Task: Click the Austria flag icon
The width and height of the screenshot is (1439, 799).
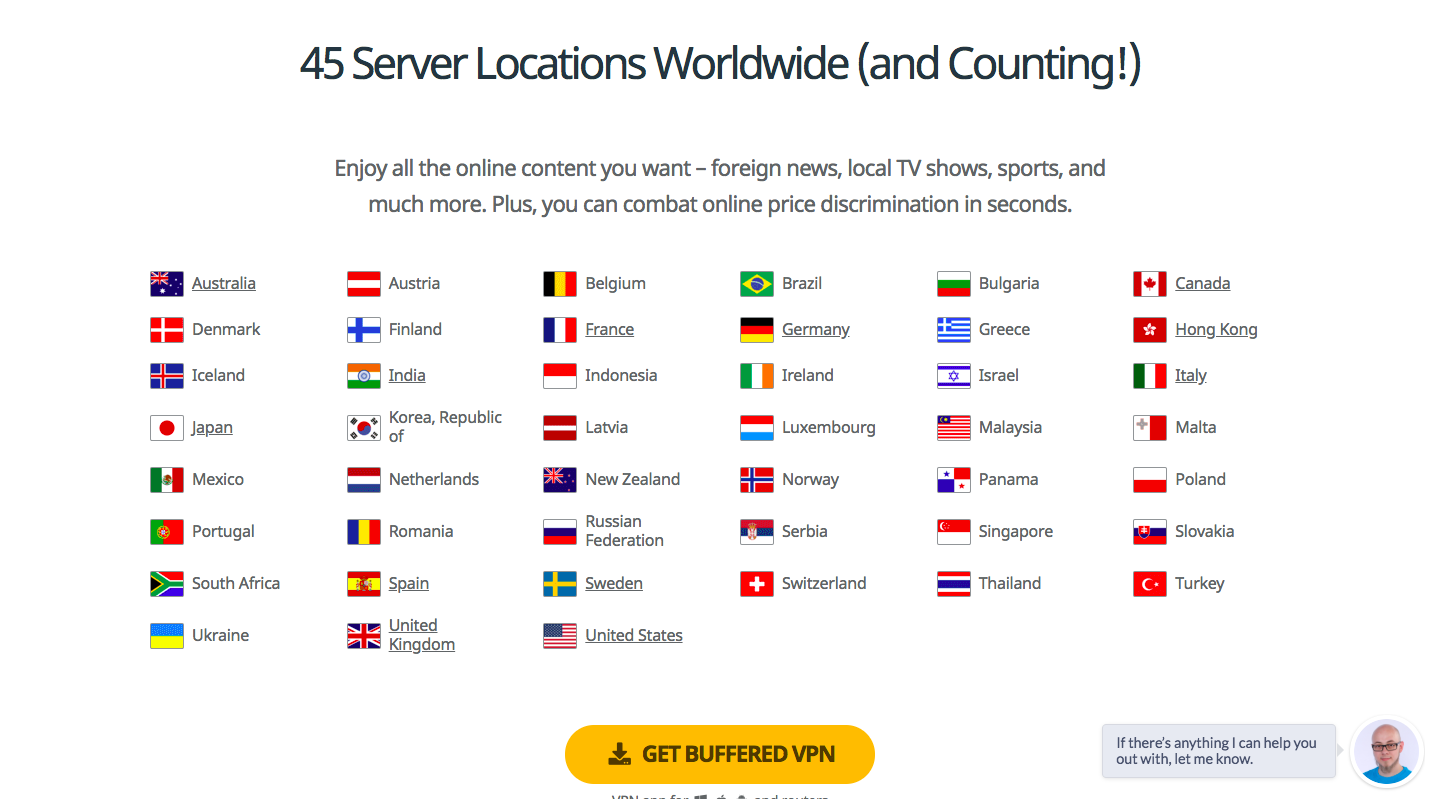Action: [x=364, y=284]
